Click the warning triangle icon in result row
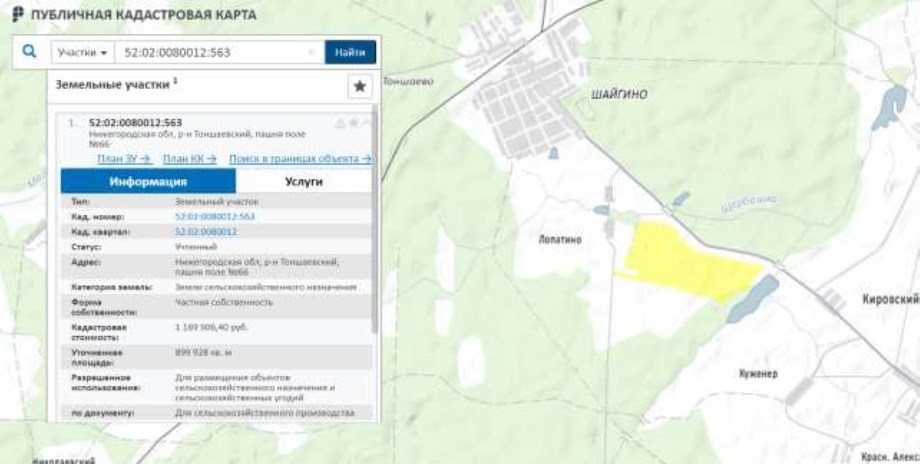Screen dimensions: 922x464 [340, 123]
